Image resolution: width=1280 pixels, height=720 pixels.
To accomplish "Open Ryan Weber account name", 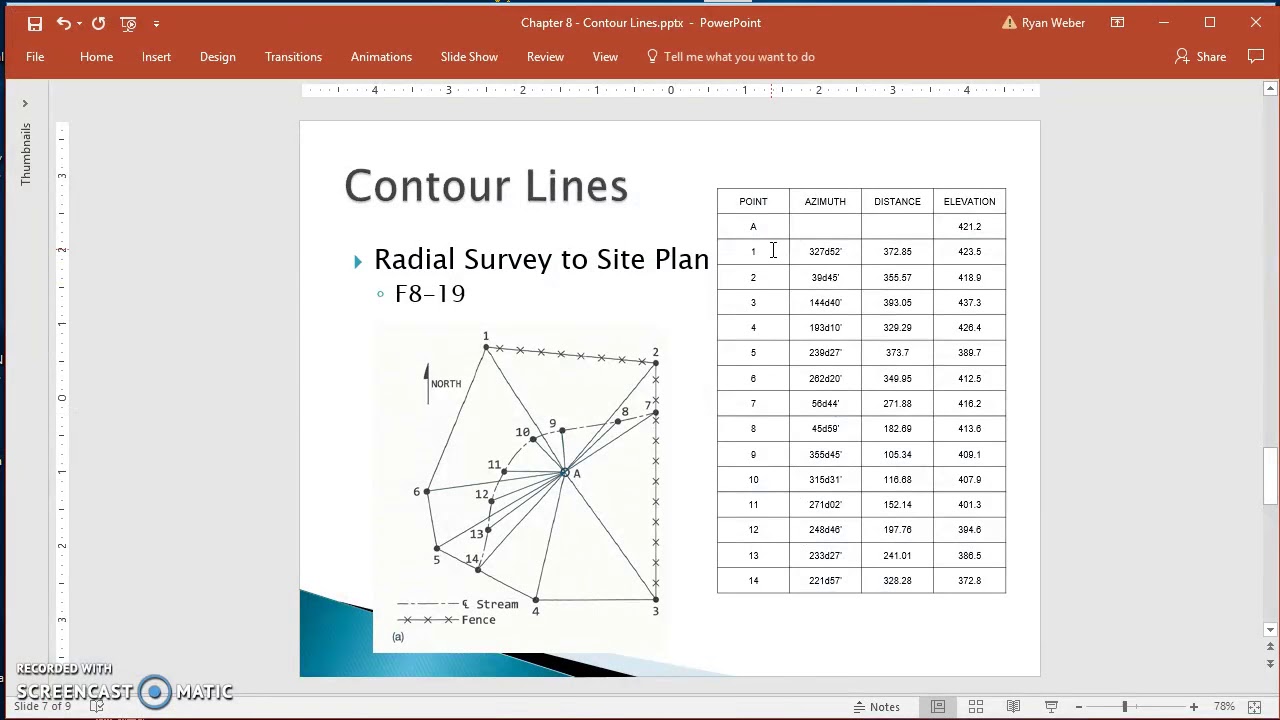I will (x=1053, y=23).
